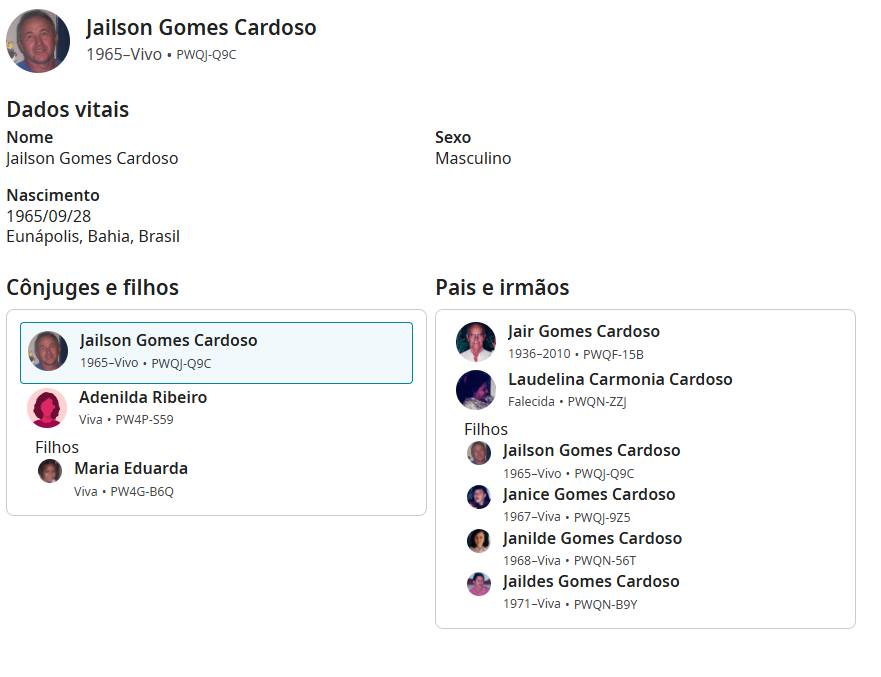Click the large profile photo at the top

[x=38, y=41]
